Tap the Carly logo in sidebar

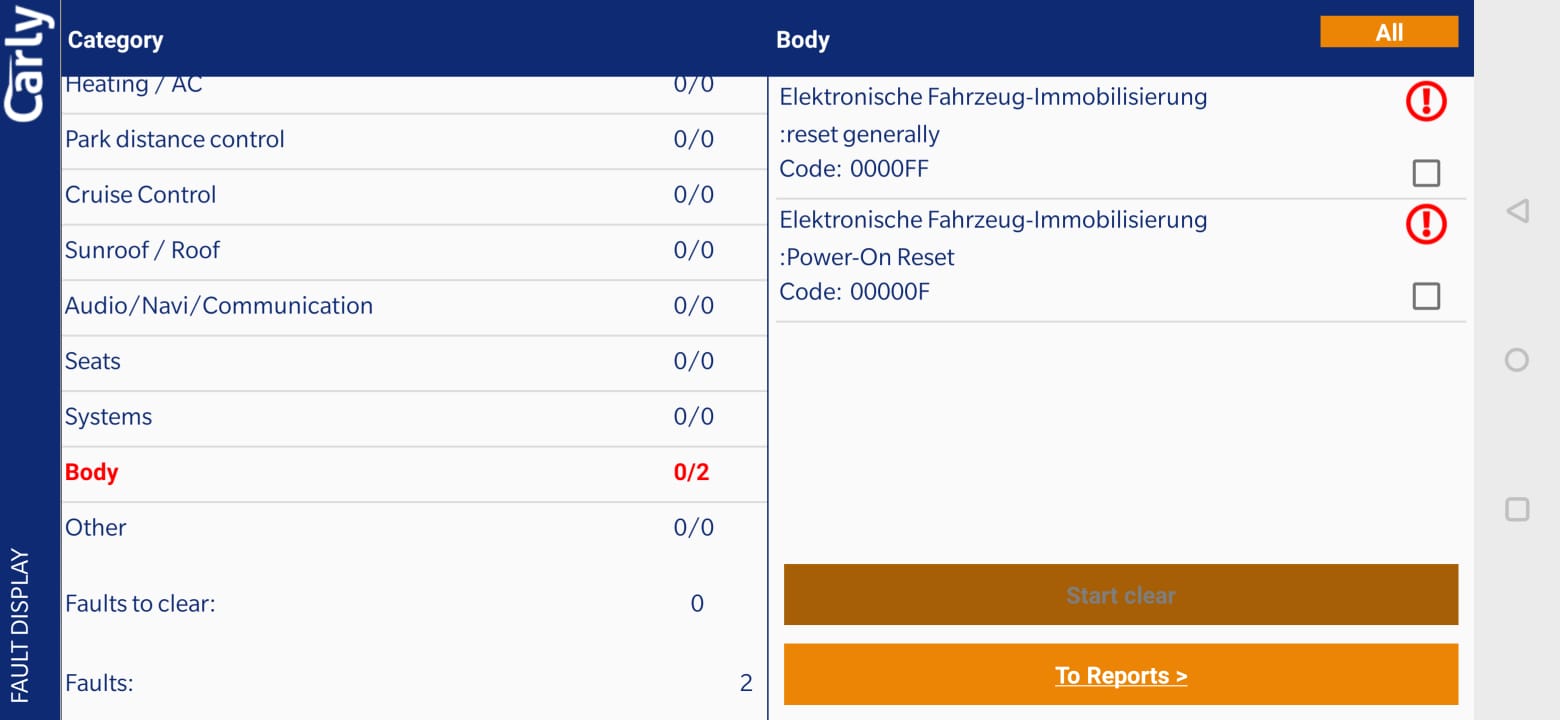pyautogui.click(x=27, y=64)
